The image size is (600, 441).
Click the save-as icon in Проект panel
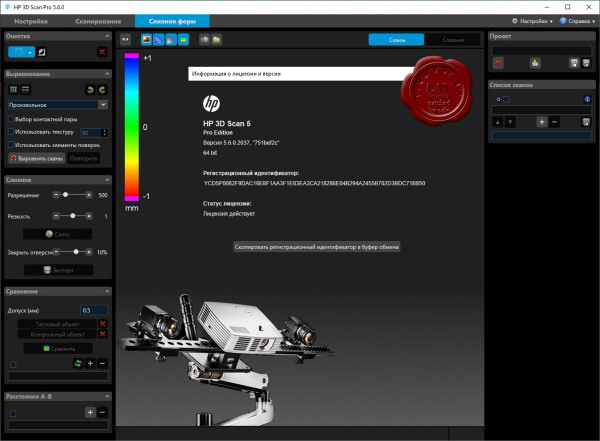[574, 63]
